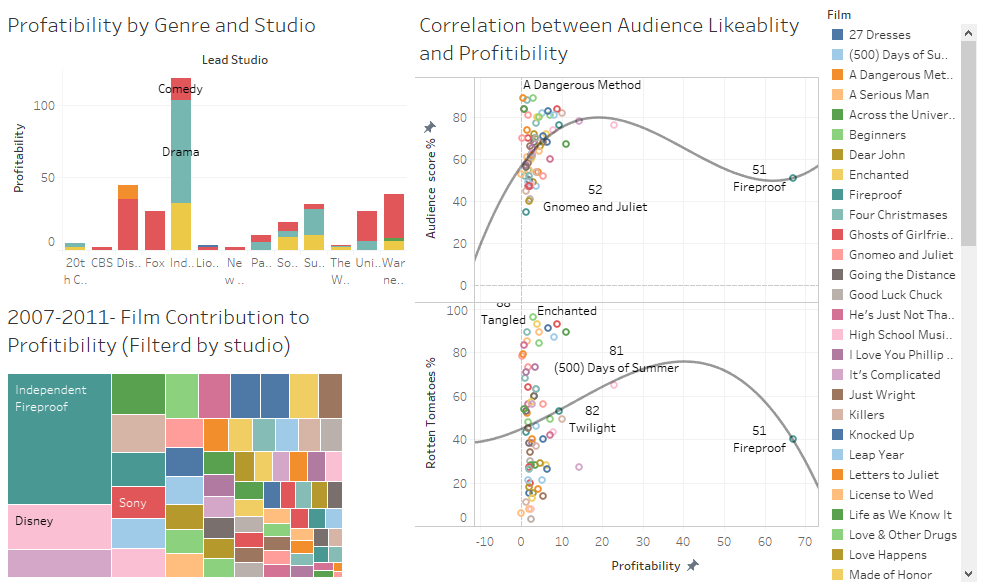Highlight Enchanted in the Film legend

878,175
